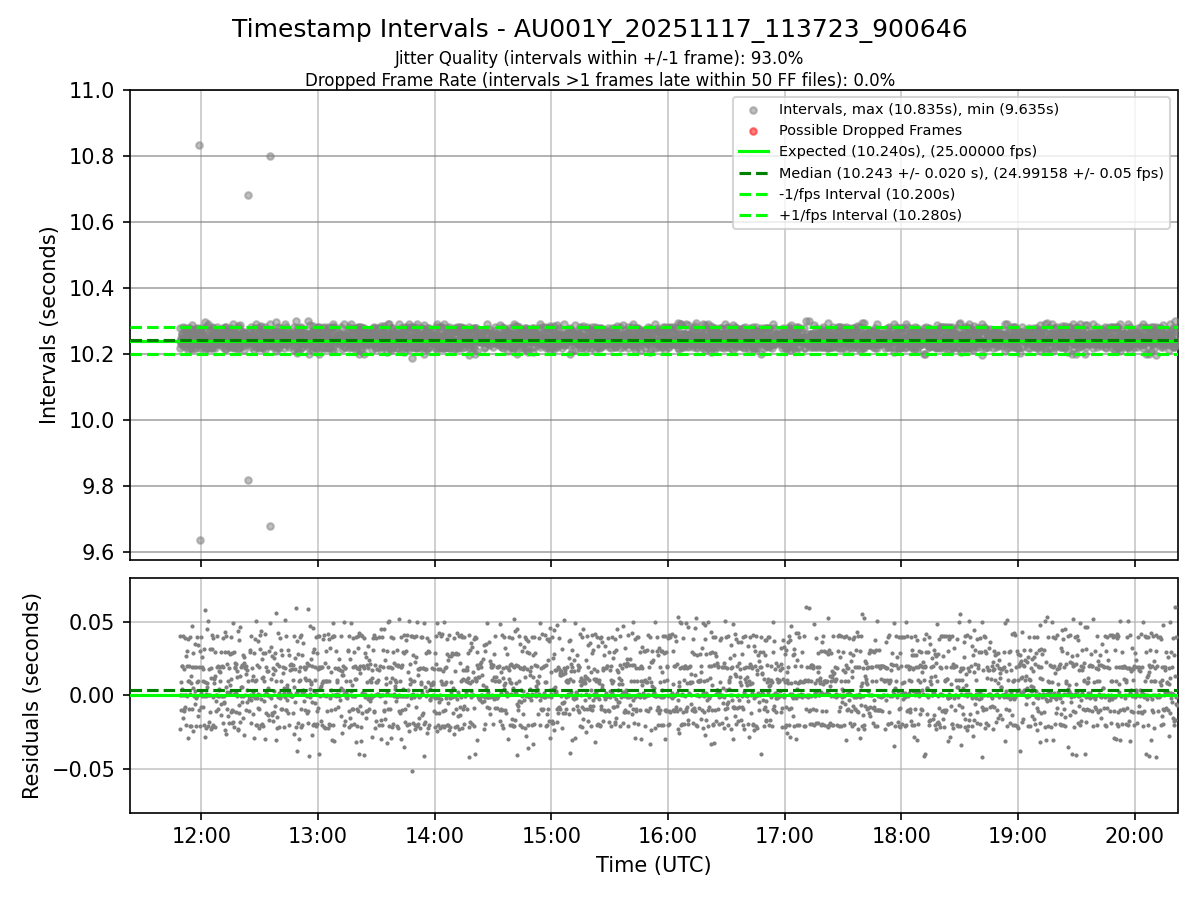This screenshot has width=1200, height=900.
Task: Click the 'Residuals (seconds)' y-axis label
Action: [31, 696]
